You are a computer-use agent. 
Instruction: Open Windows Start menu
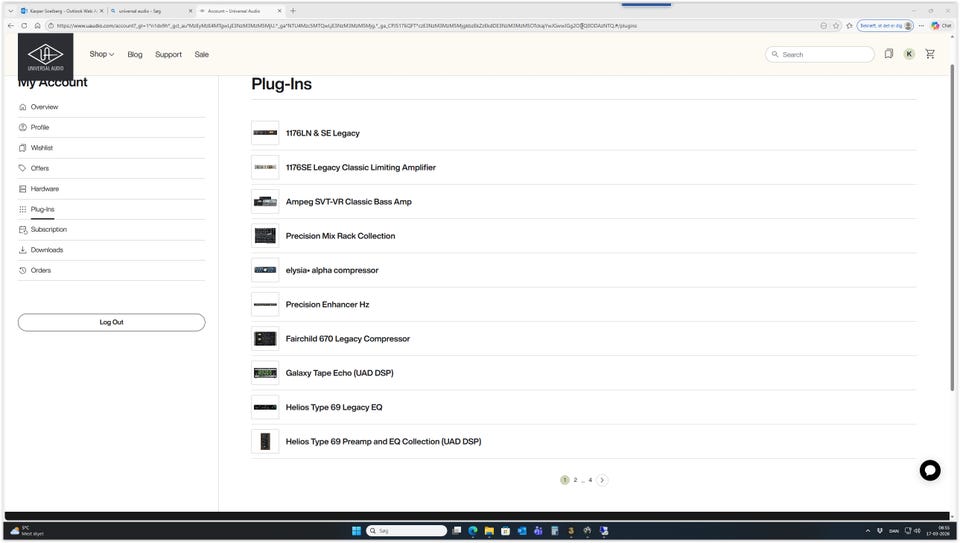[x=356, y=531]
